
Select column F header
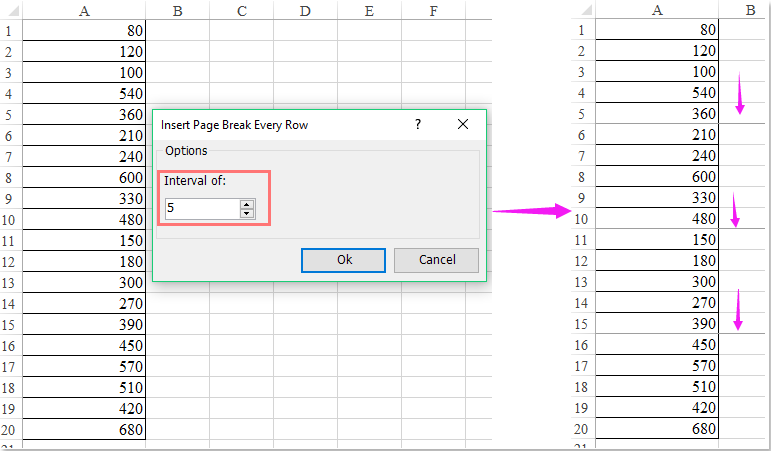432,11
